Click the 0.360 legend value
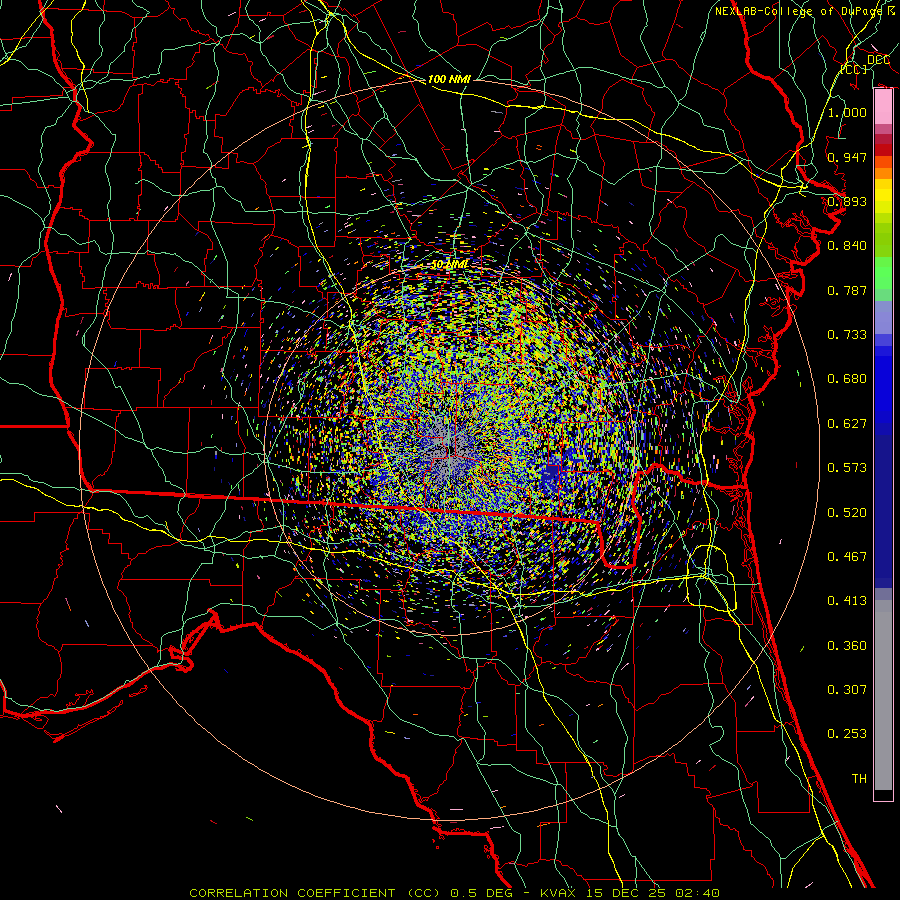This screenshot has height=900, width=900. 847,645
